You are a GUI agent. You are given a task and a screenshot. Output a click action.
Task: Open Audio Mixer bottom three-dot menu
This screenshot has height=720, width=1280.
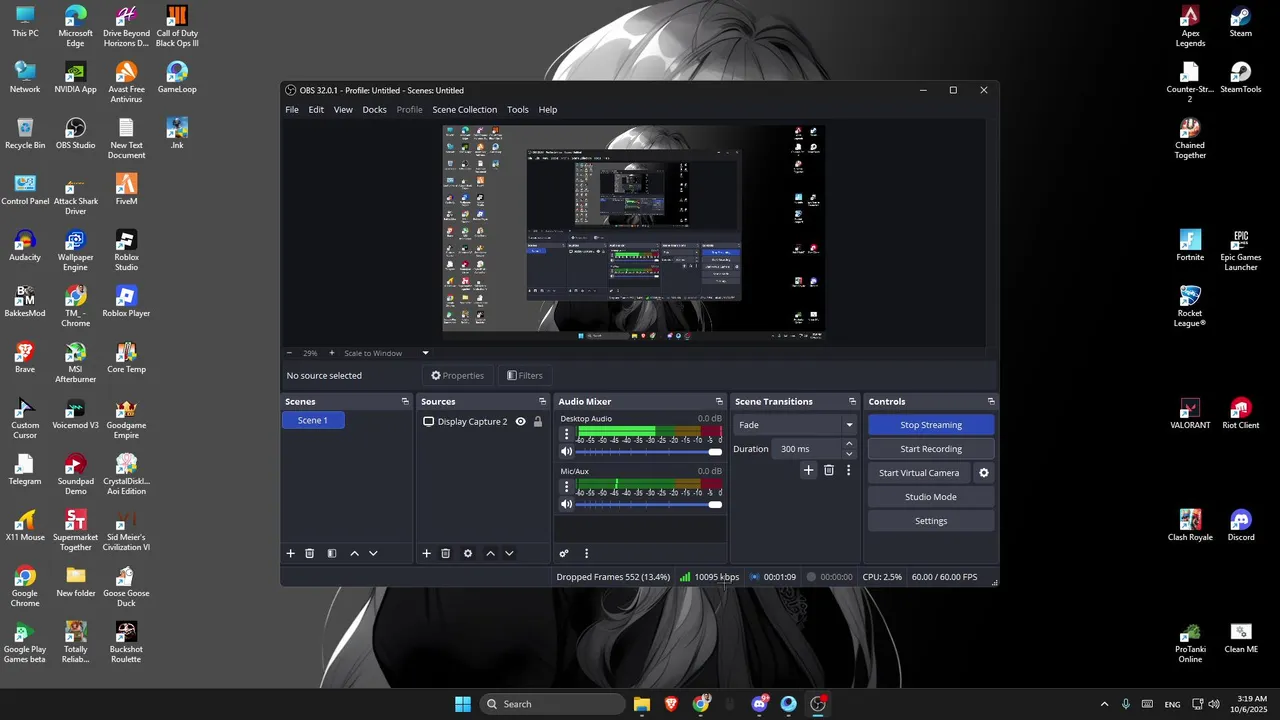(586, 553)
